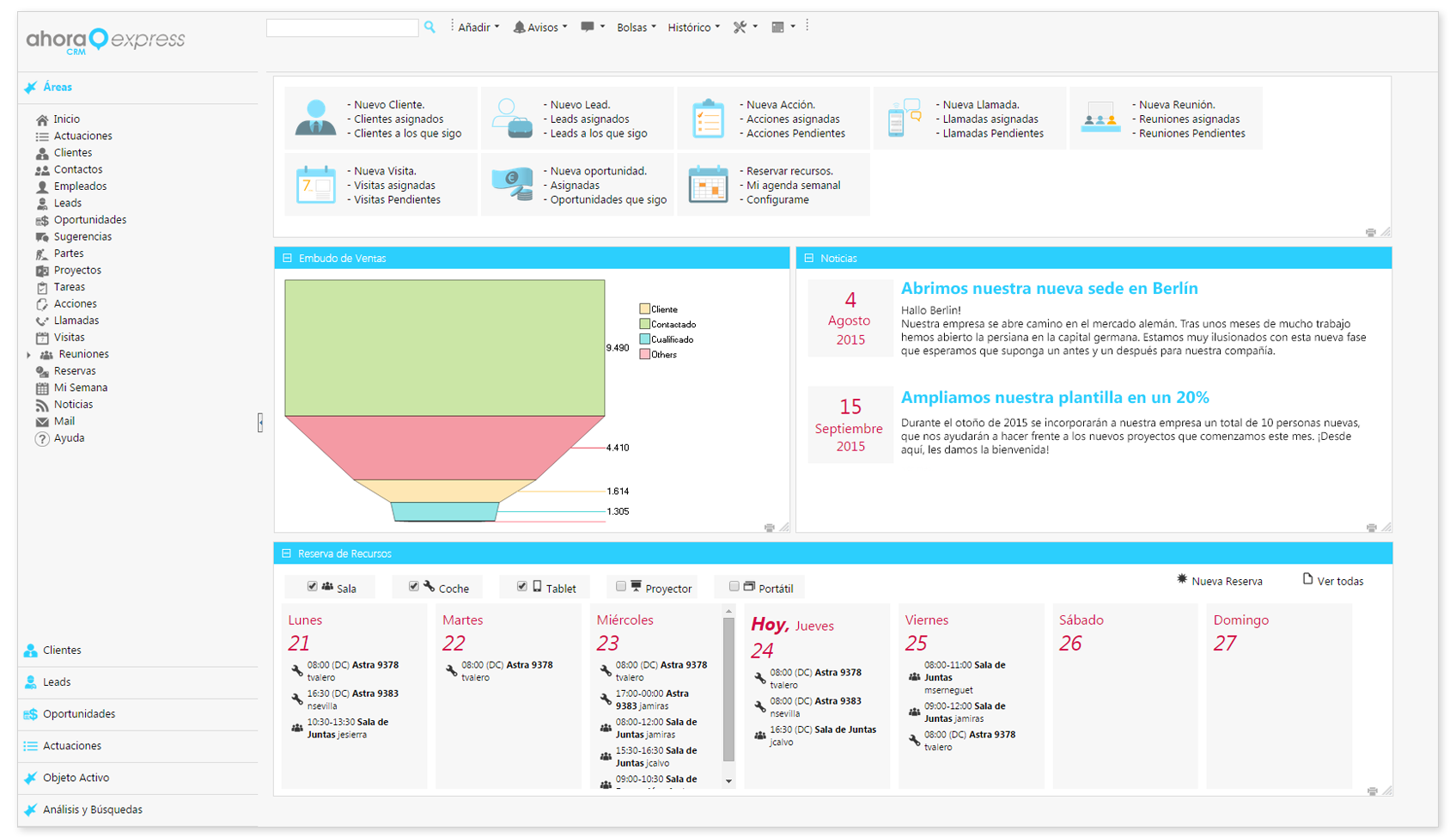Uncheck the Sala resource checkbox
This screenshot has width=1456, height=837.
click(x=312, y=586)
